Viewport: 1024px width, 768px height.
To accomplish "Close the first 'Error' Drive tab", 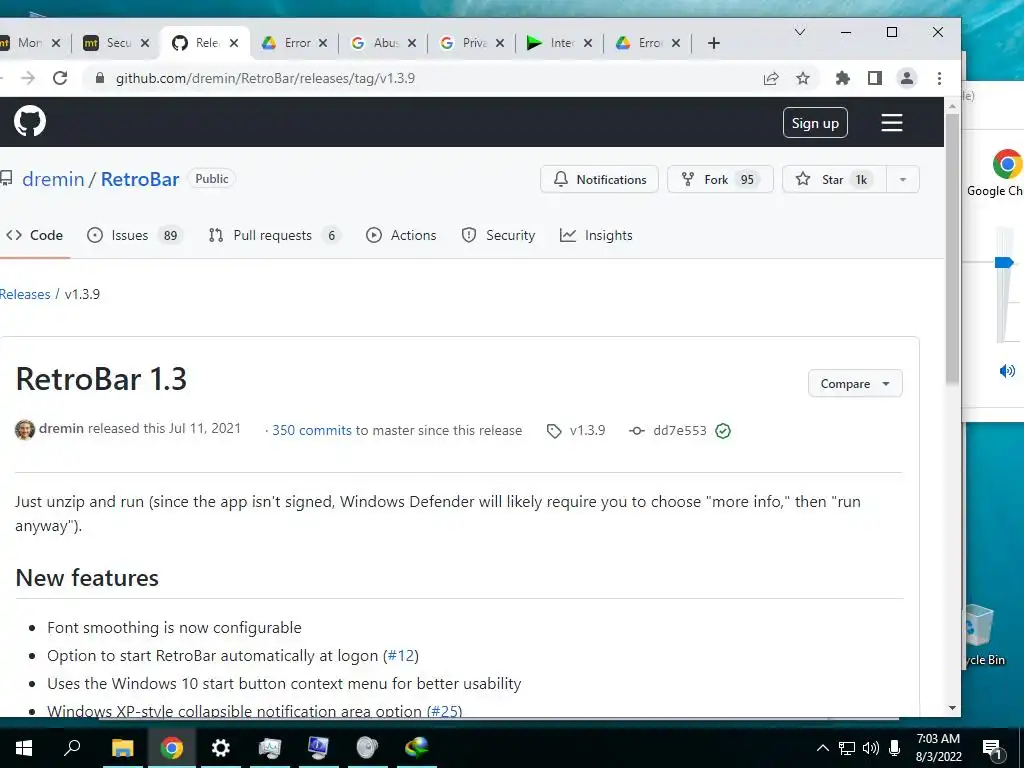I will [323, 43].
